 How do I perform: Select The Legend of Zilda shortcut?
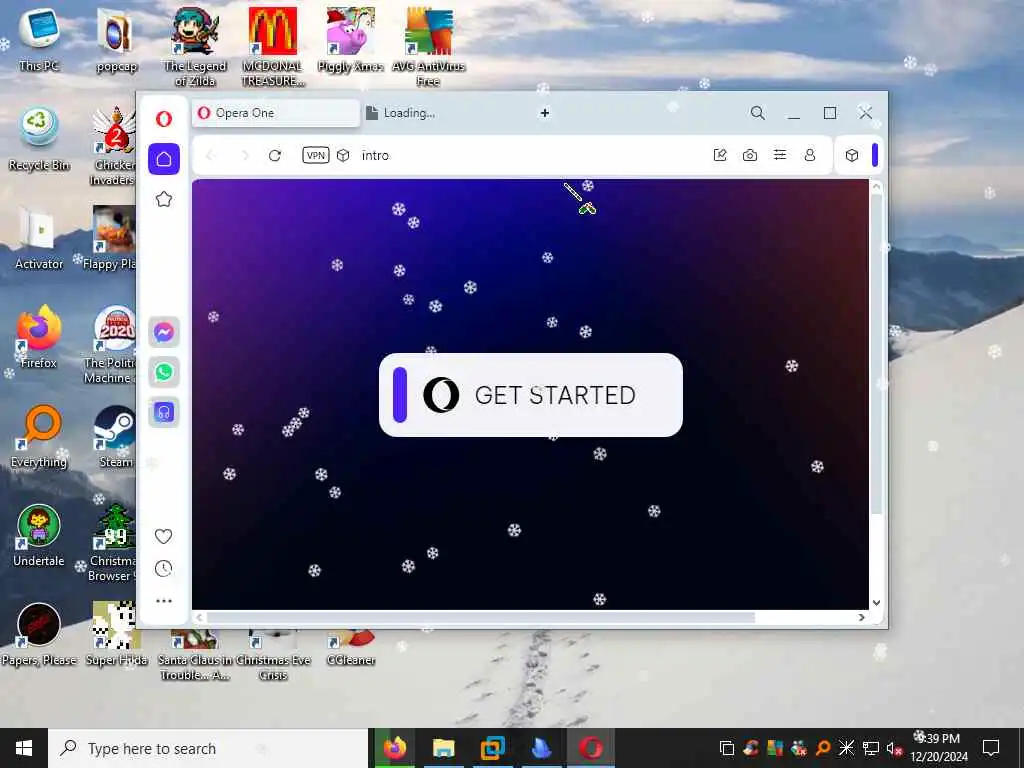pos(195,47)
